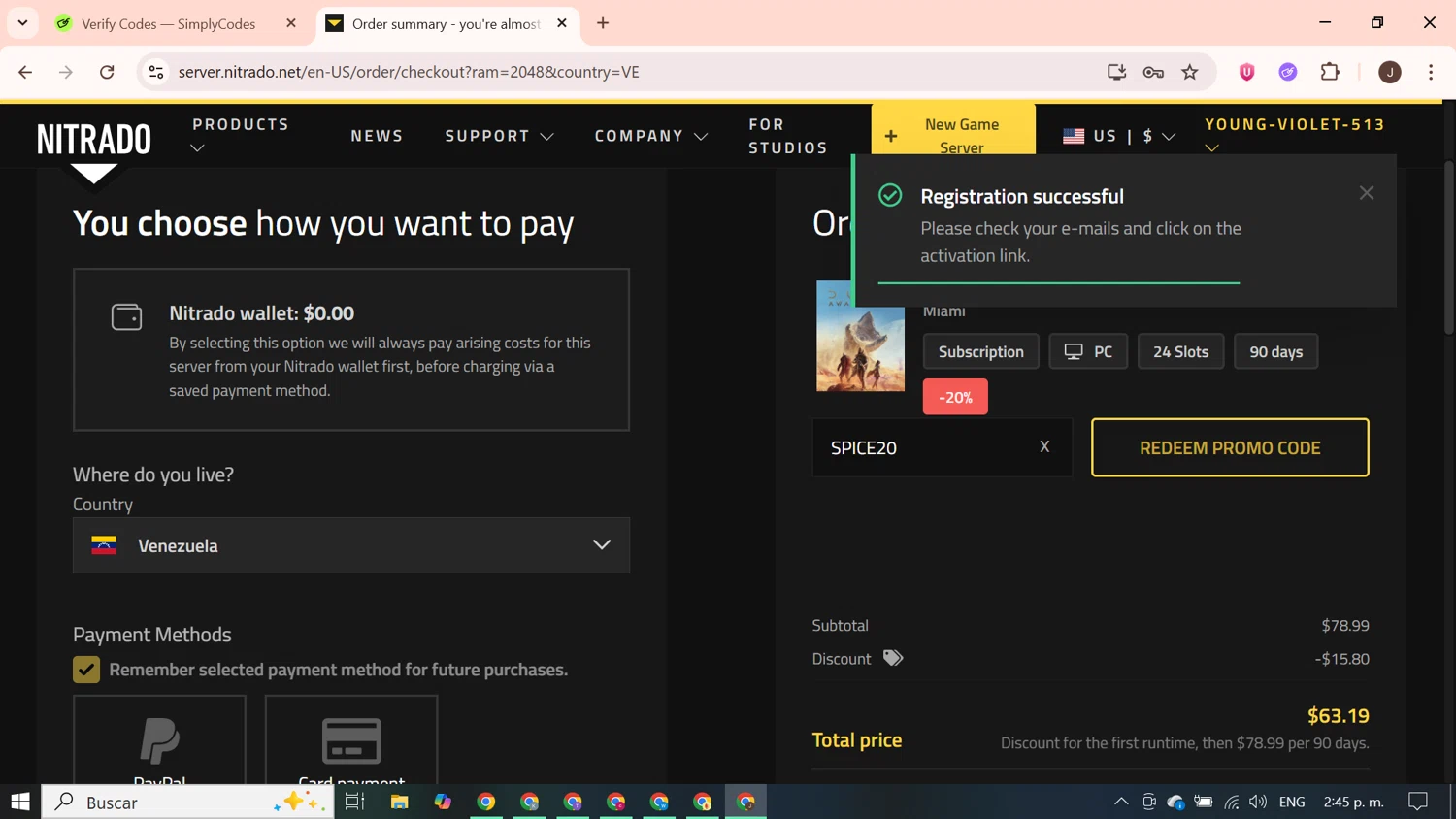Open the News page

(x=377, y=136)
